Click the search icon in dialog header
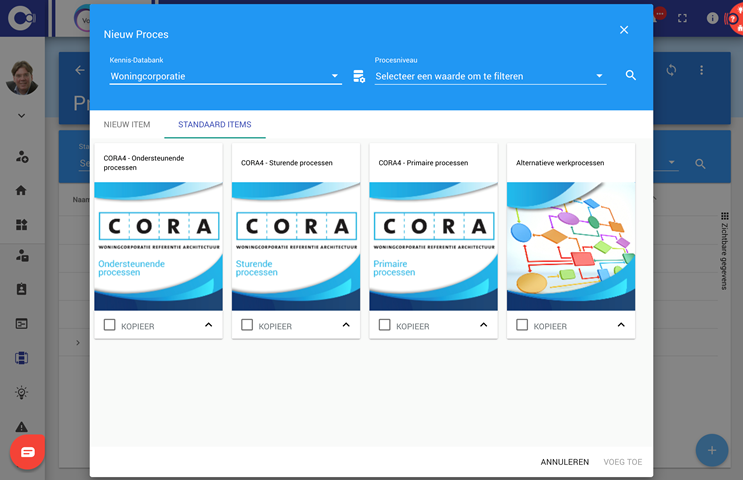This screenshot has height=480, width=743. (x=630, y=75)
